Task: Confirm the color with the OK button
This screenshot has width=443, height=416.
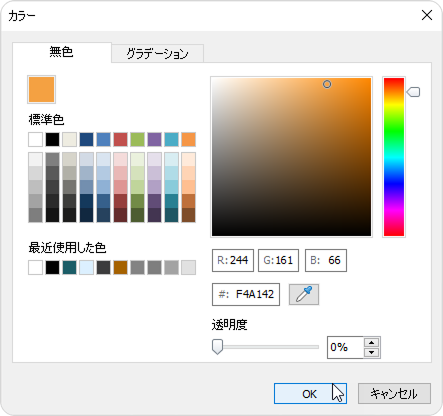Action: point(310,394)
